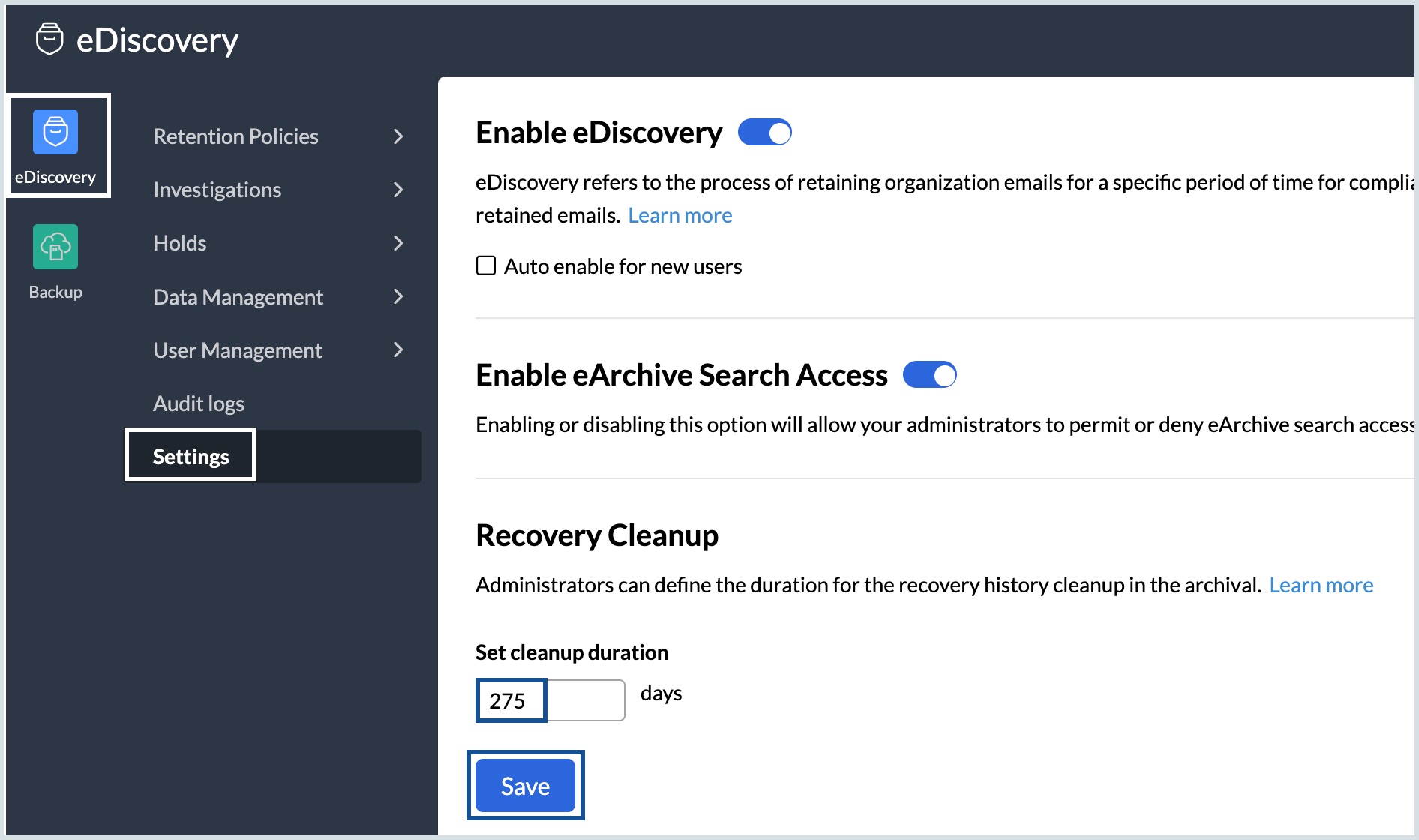Screen dimensions: 1419x840
Task: Expand the Investigations chevron arrow
Action: coord(398,190)
